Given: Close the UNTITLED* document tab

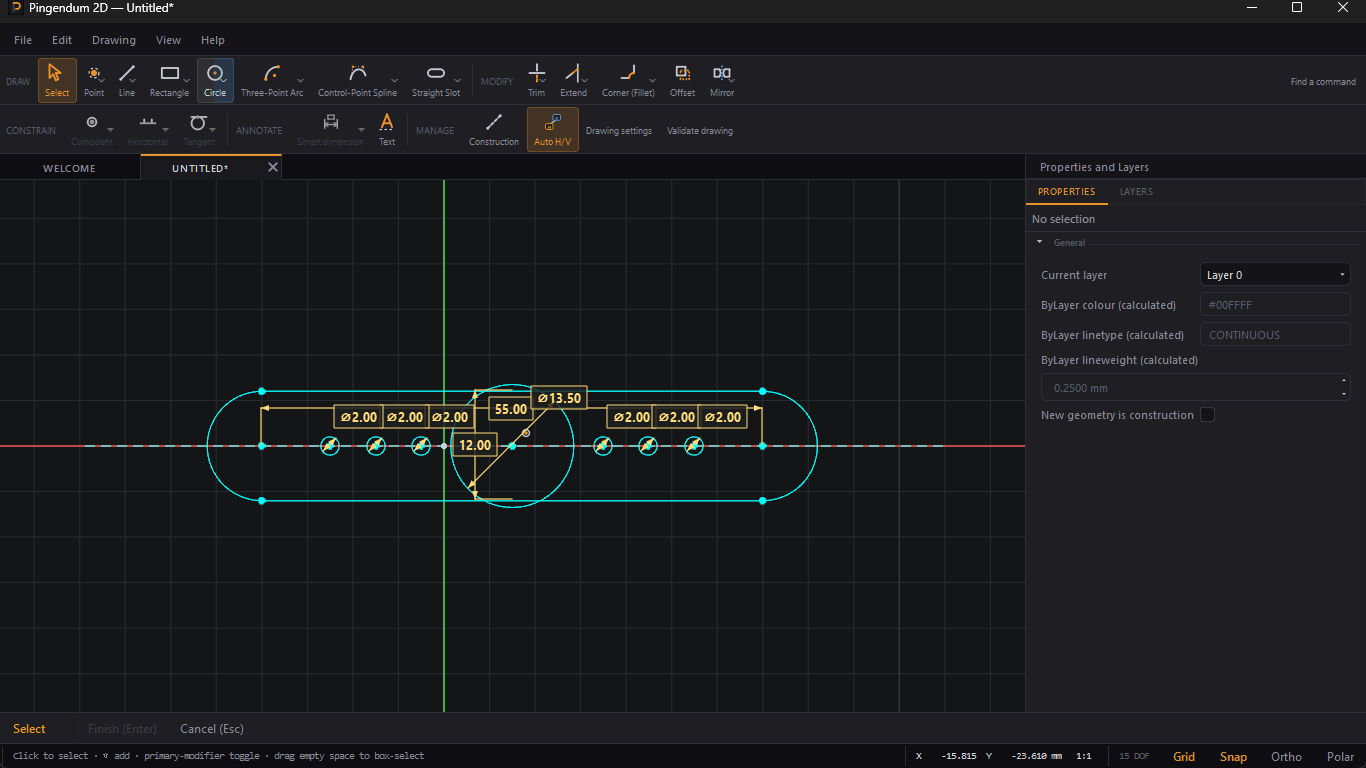Looking at the screenshot, I should pos(272,167).
